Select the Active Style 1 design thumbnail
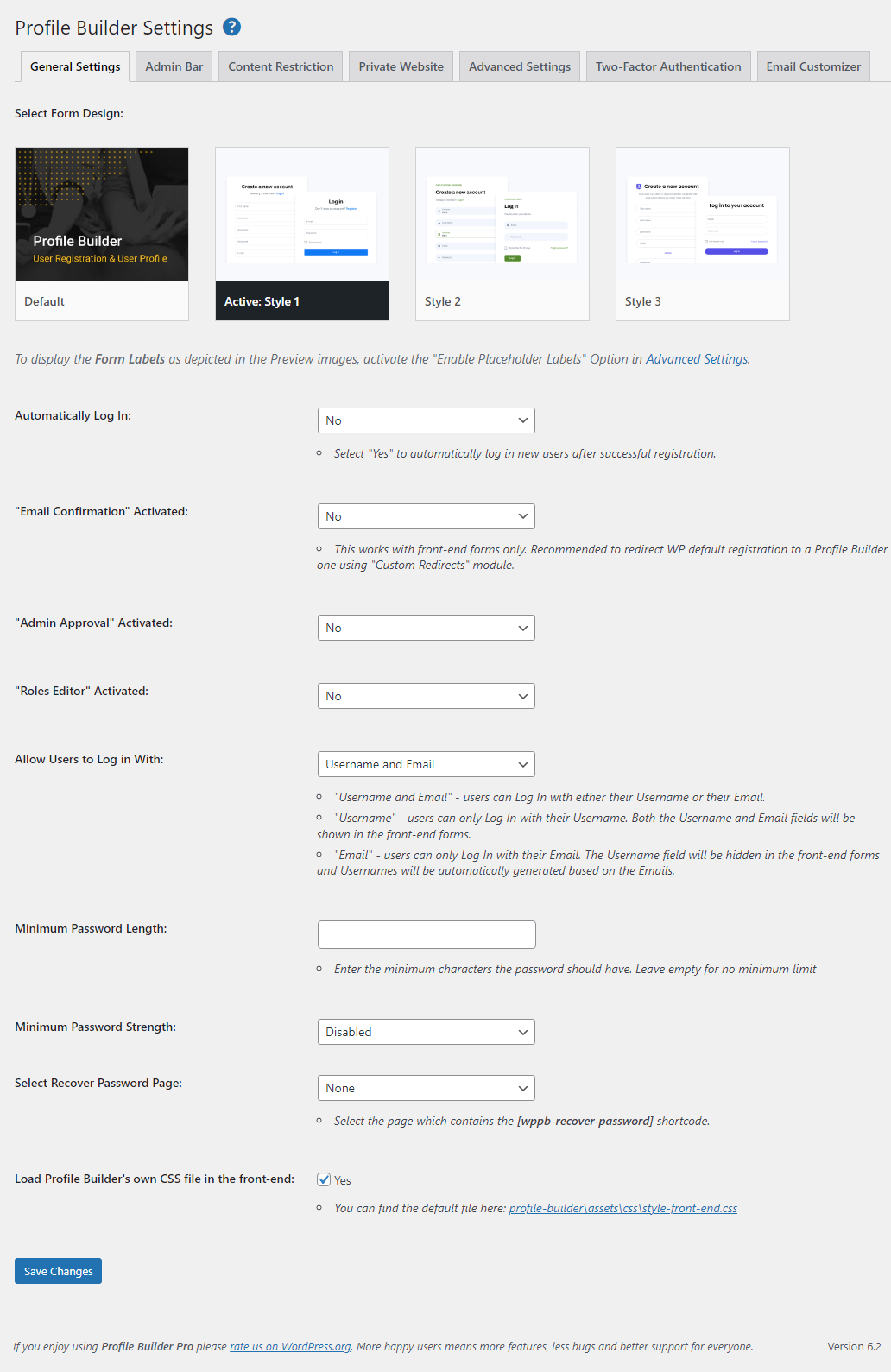This screenshot has width=891, height=1372. pos(302,234)
